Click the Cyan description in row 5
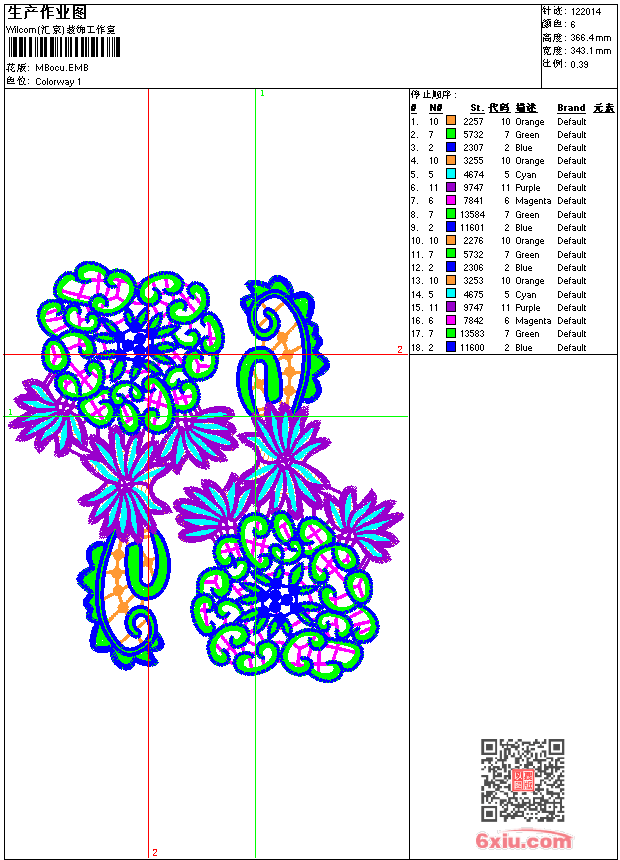The image size is (620, 860). tap(526, 175)
